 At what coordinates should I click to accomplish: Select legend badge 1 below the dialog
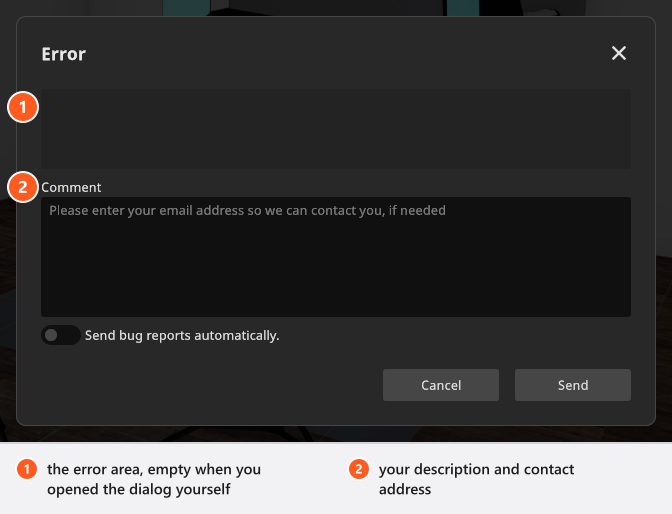pos(27,469)
